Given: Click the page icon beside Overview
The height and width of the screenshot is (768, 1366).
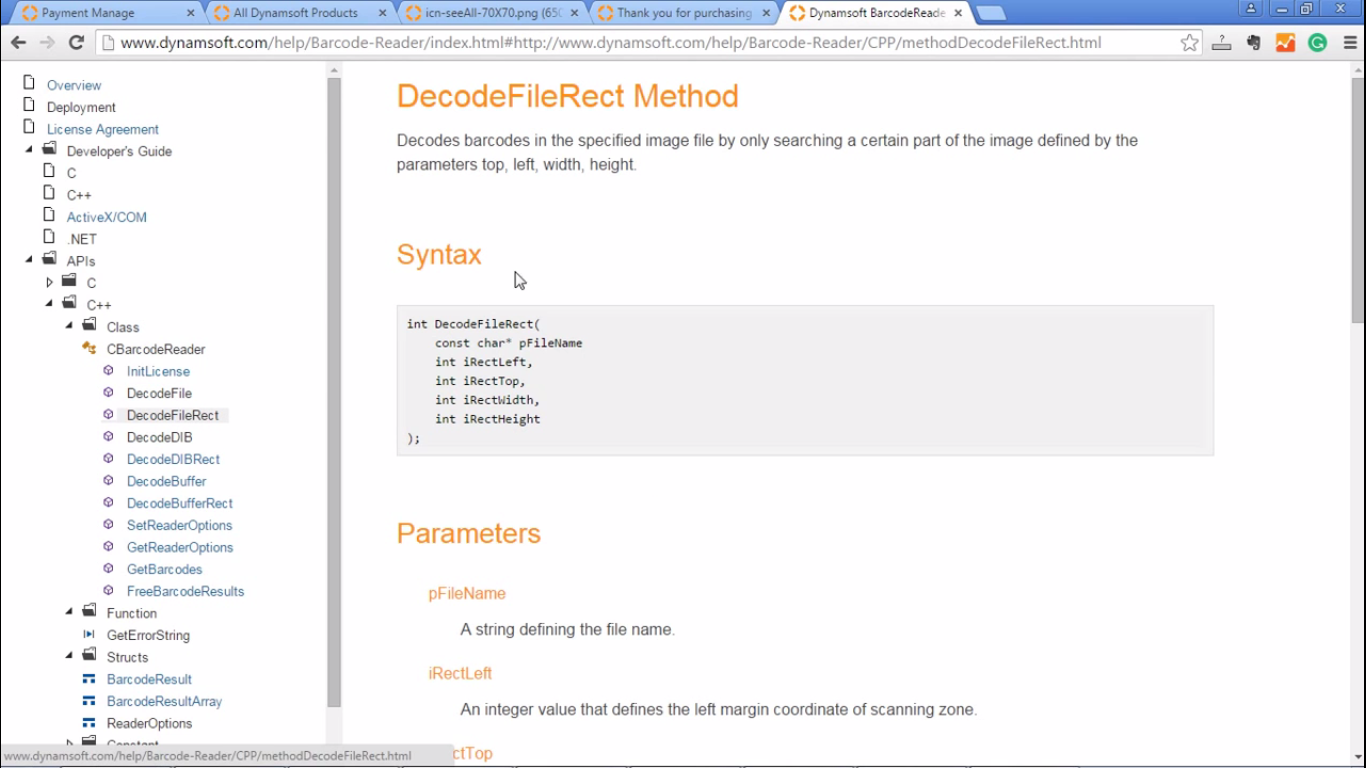Looking at the screenshot, I should 29,83.
